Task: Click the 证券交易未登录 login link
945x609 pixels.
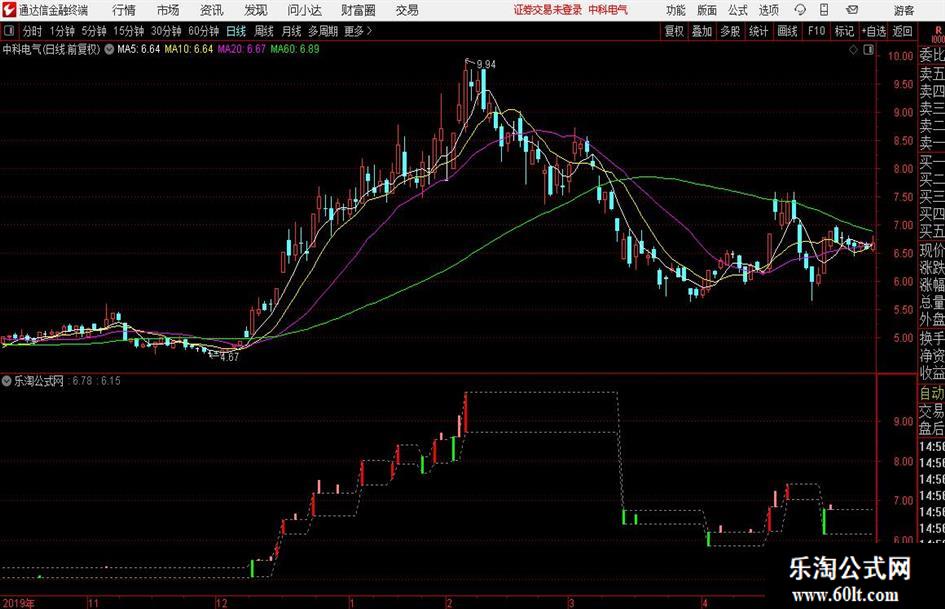Action: pyautogui.click(x=547, y=10)
